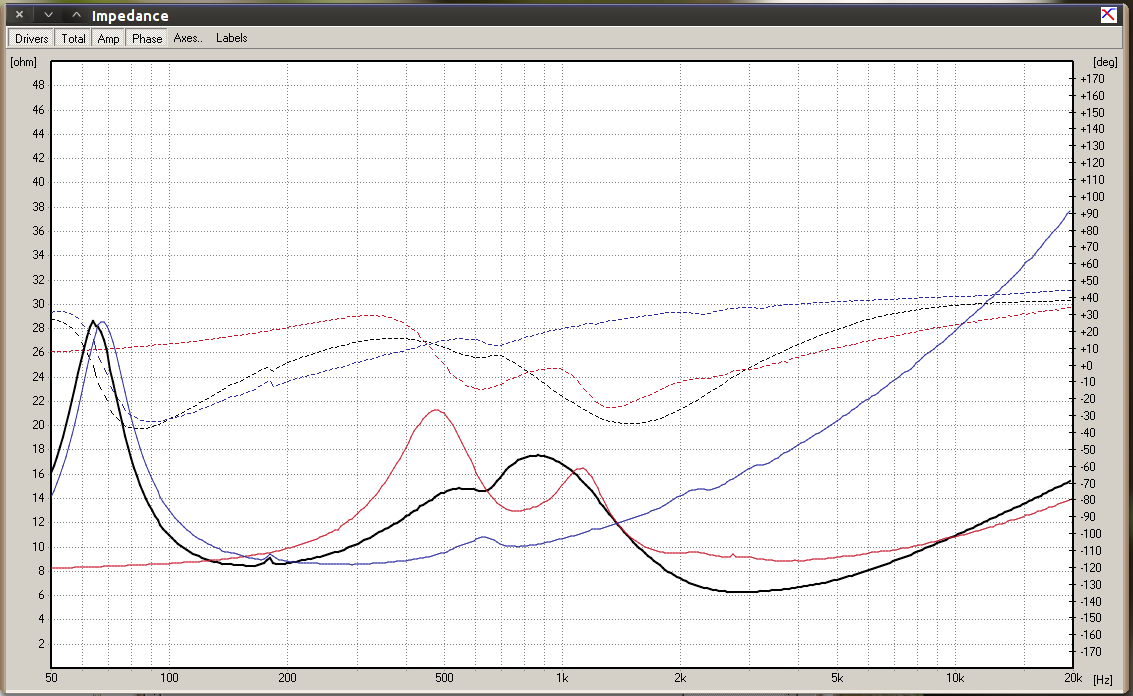The image size is (1133, 696).
Task: Click the [Hz] axis unit label
Action: click(x=1103, y=679)
